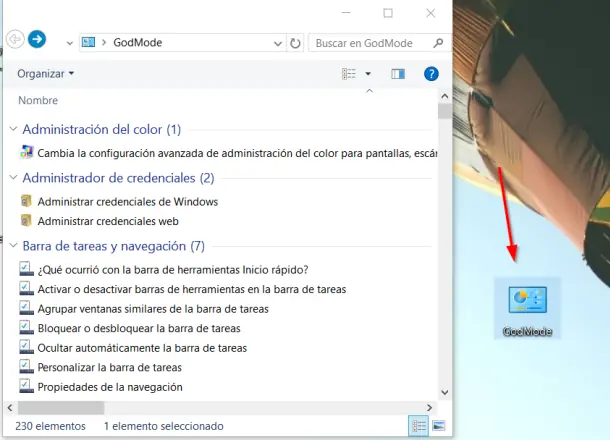Click icon beside Bloquear o desbloquear

pyautogui.click(x=26, y=327)
